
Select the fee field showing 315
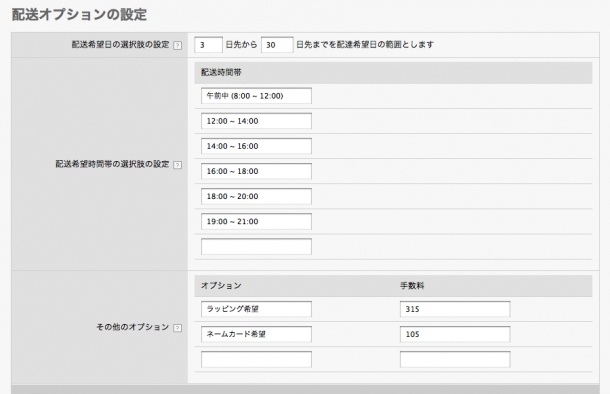[x=455, y=309]
